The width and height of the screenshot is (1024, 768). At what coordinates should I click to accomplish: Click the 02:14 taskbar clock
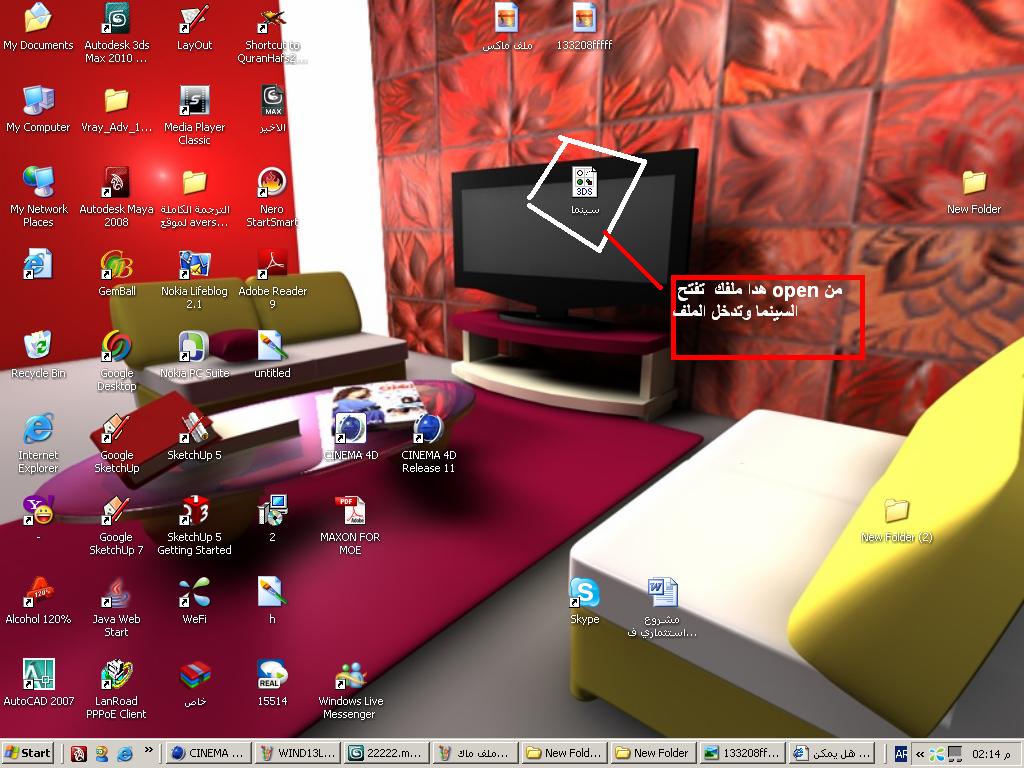point(991,754)
